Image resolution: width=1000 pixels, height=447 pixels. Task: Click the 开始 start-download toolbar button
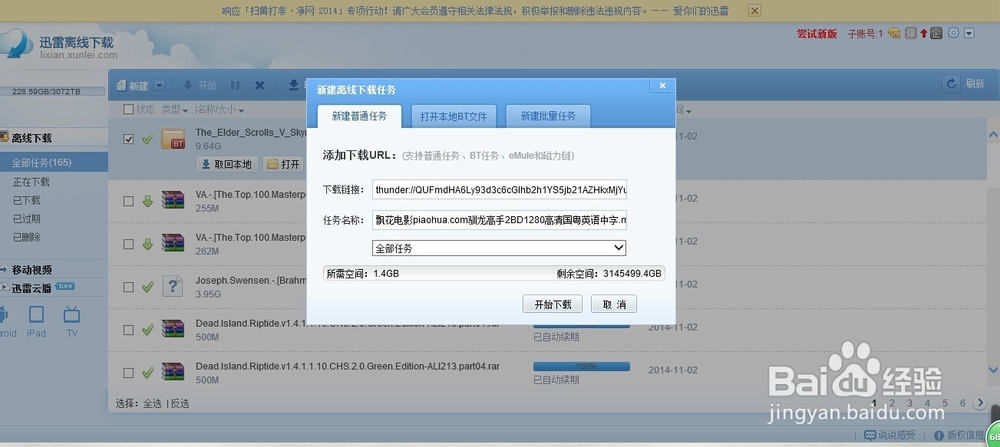click(200, 85)
